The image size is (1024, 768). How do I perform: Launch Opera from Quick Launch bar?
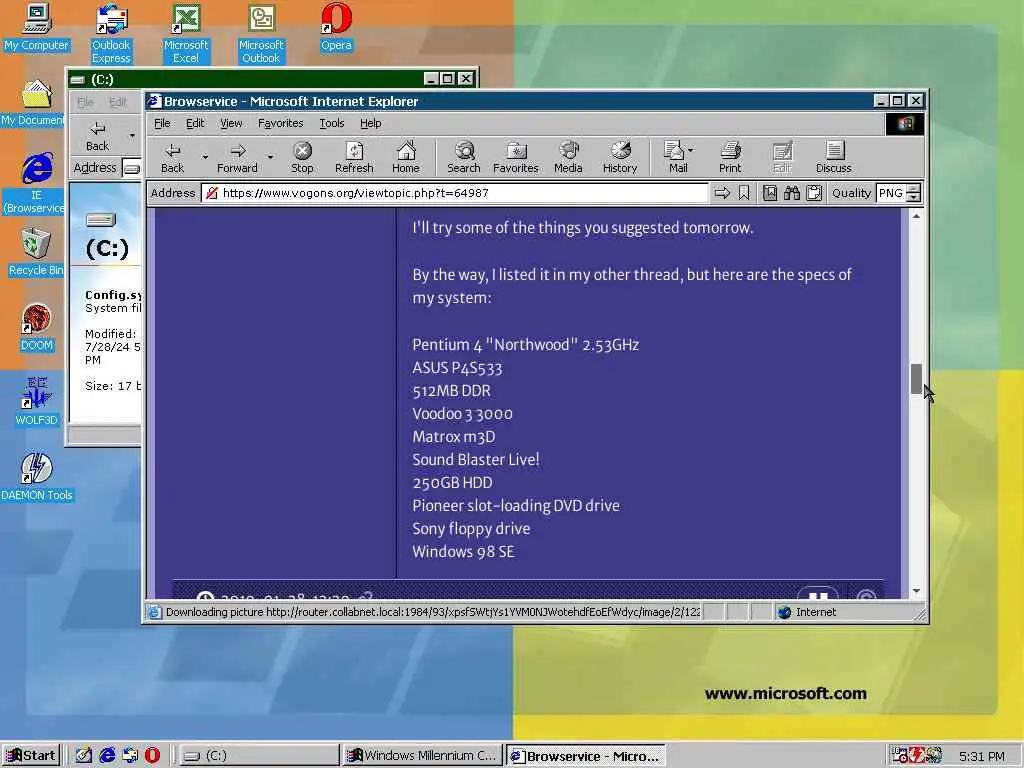[152, 756]
